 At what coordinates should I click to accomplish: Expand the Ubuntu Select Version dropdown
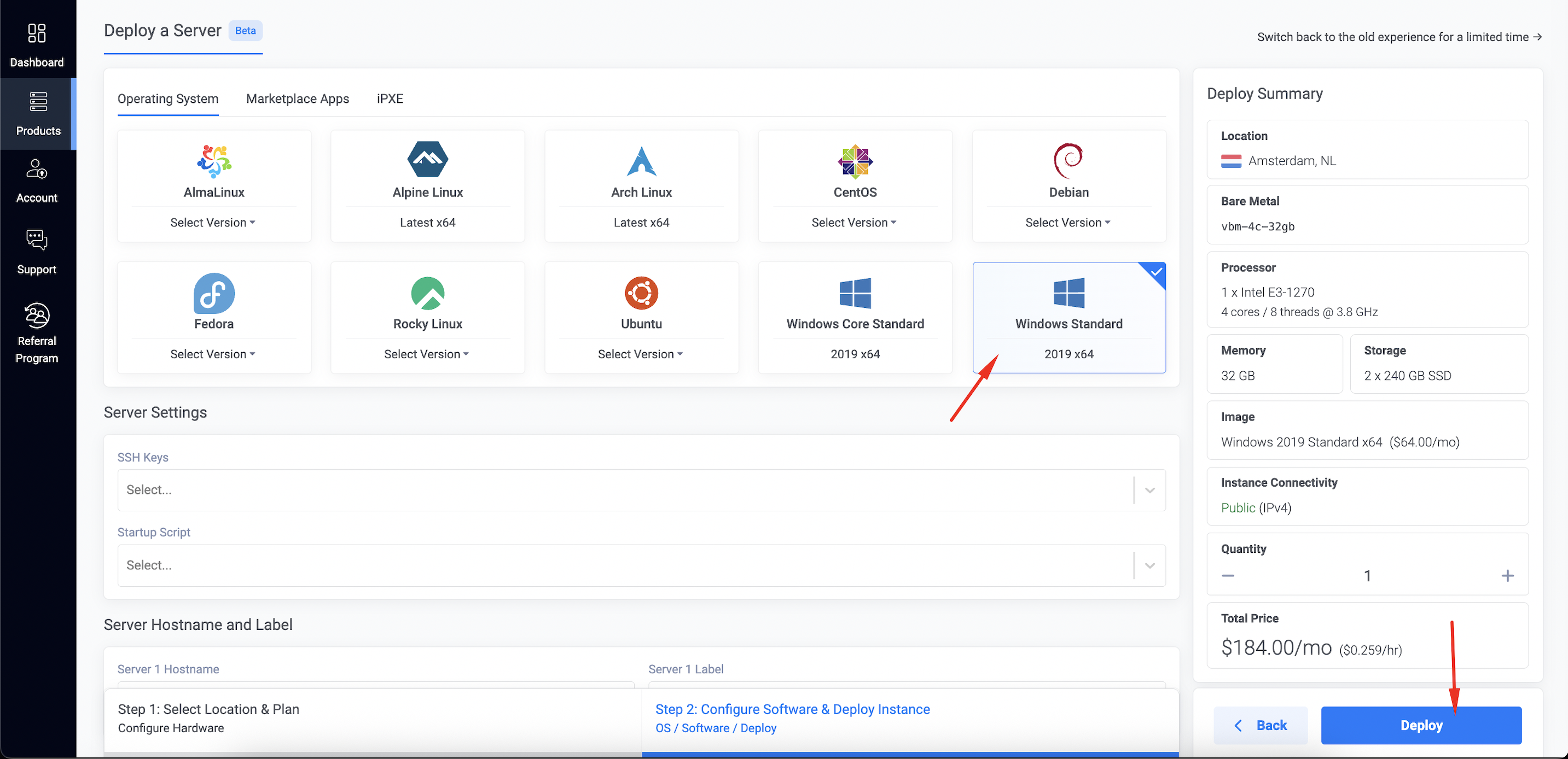coord(640,354)
